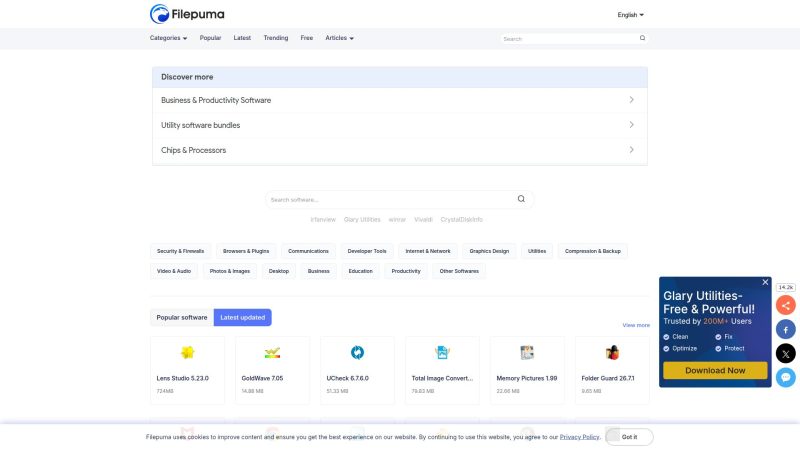The width and height of the screenshot is (800, 450).
Task: Select Security & Firewalls category
Action: pyautogui.click(x=180, y=251)
